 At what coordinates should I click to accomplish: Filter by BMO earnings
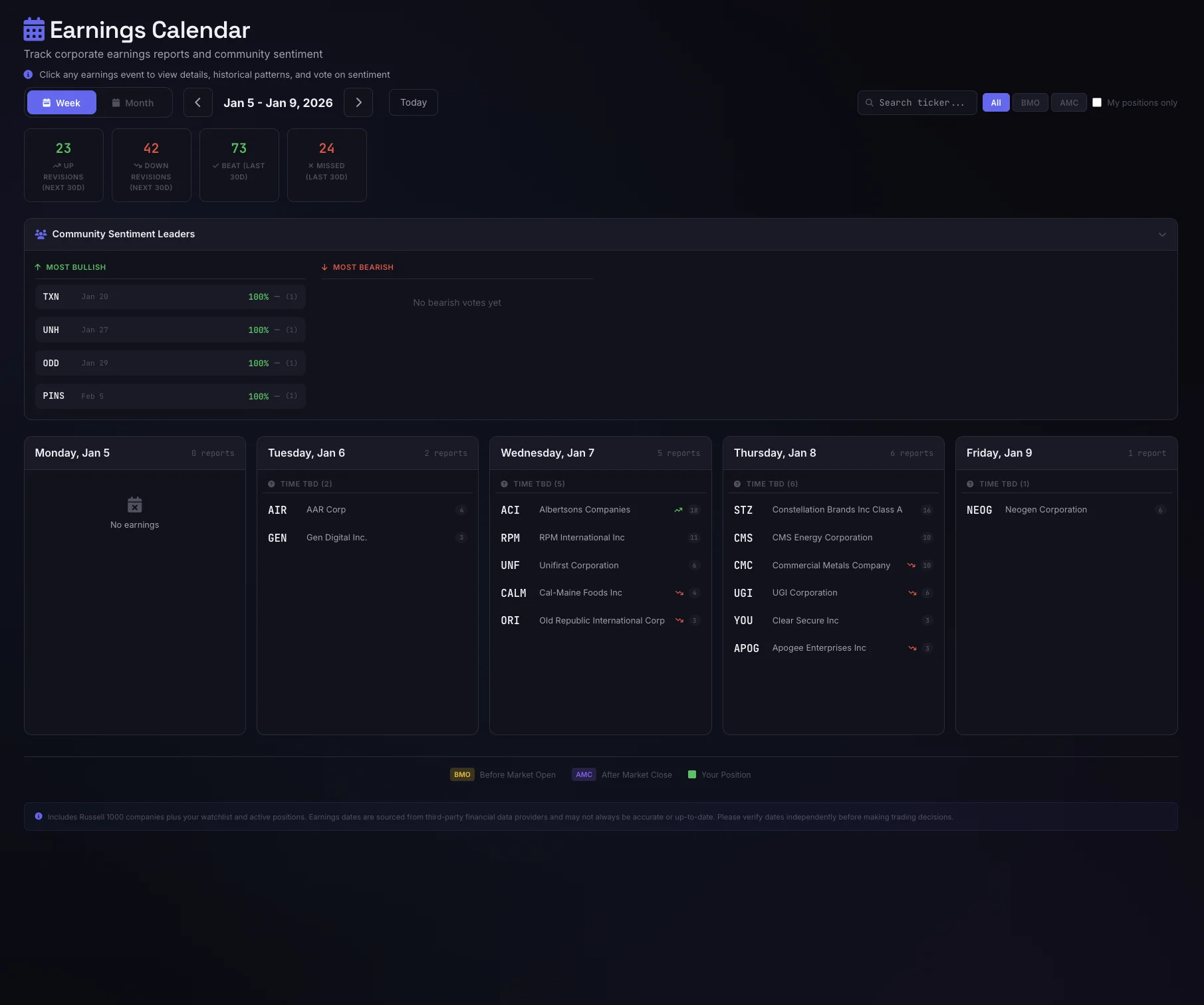(1030, 102)
